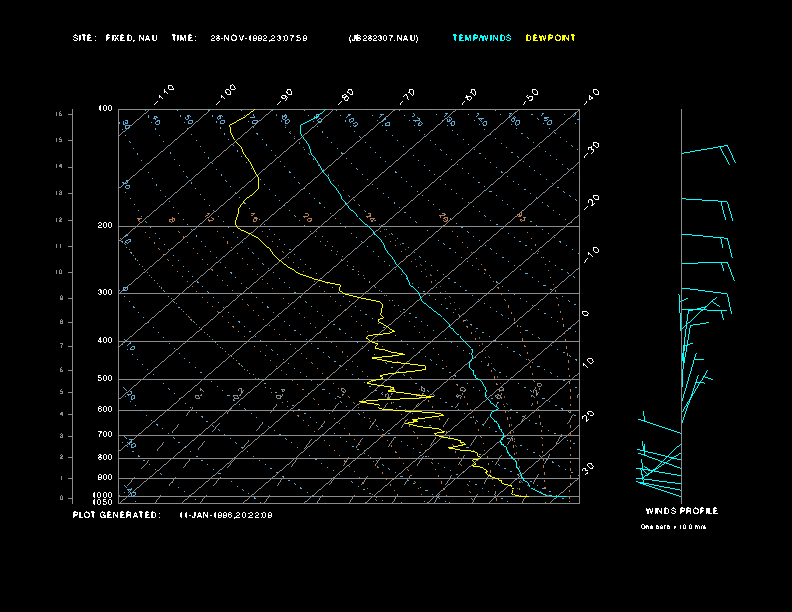Image resolution: width=792 pixels, height=612 pixels.
Task: Click the -70 temperature axis label
Action: click(407, 96)
